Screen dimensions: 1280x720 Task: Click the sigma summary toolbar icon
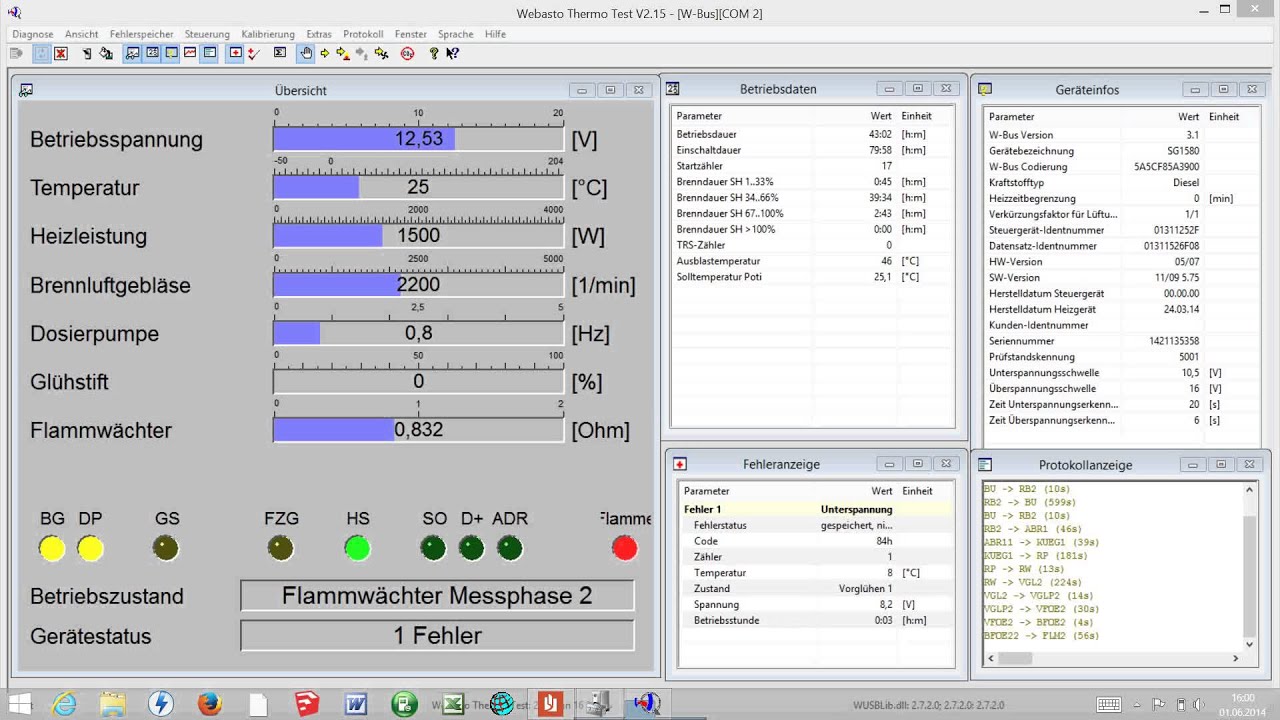280,53
